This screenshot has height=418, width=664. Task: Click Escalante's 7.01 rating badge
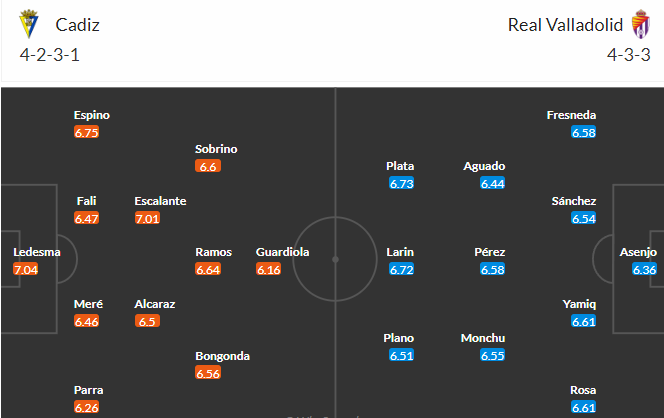(x=147, y=218)
